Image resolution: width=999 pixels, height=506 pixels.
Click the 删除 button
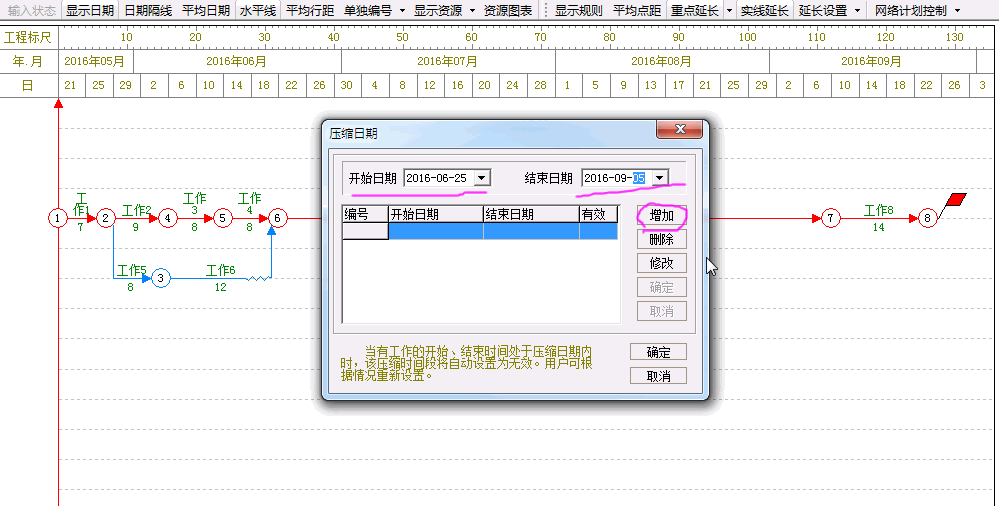[x=662, y=239]
